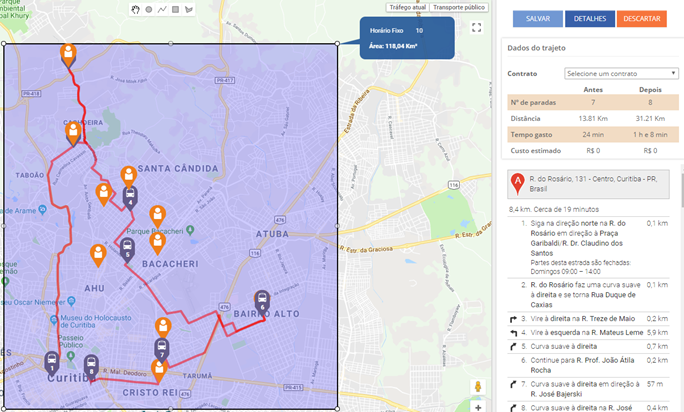Open the Contrato dropdown
Screen dimensions: 684x412
click(x=621, y=73)
